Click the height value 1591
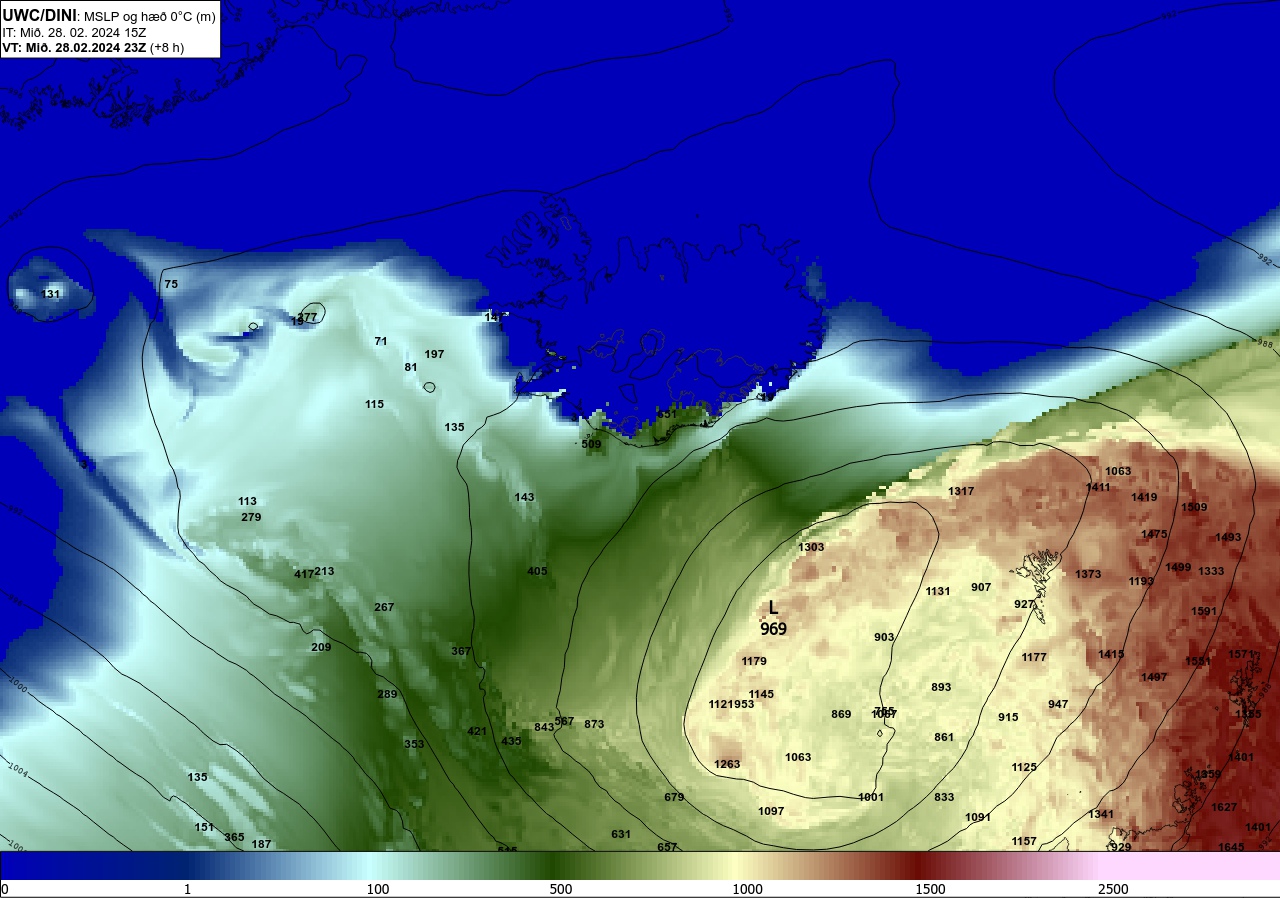 [1204, 611]
